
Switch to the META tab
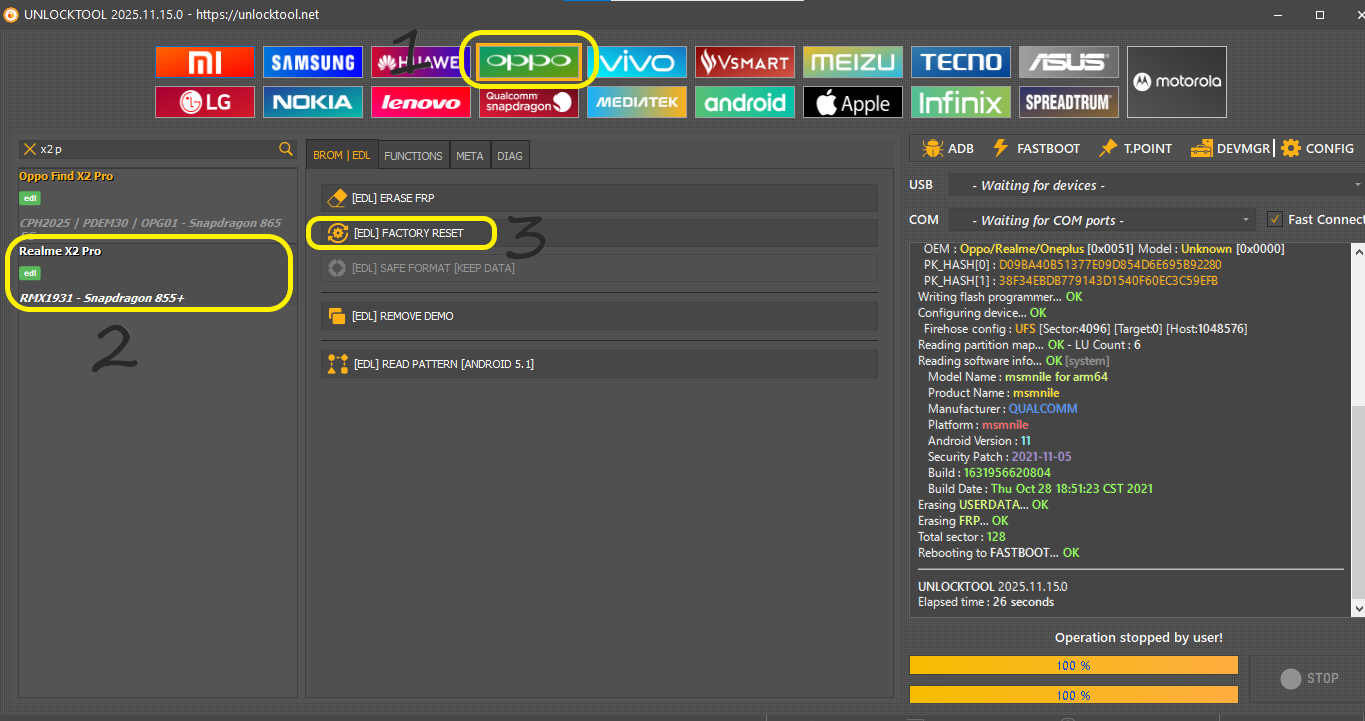pos(470,156)
